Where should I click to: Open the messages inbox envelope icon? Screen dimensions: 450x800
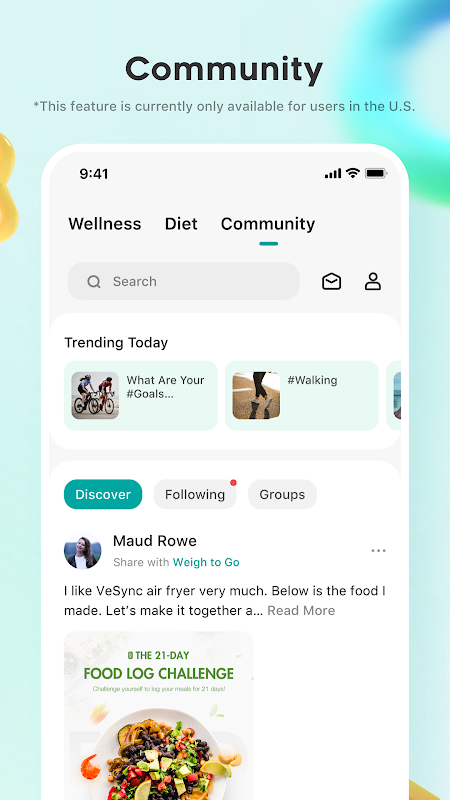[332, 281]
